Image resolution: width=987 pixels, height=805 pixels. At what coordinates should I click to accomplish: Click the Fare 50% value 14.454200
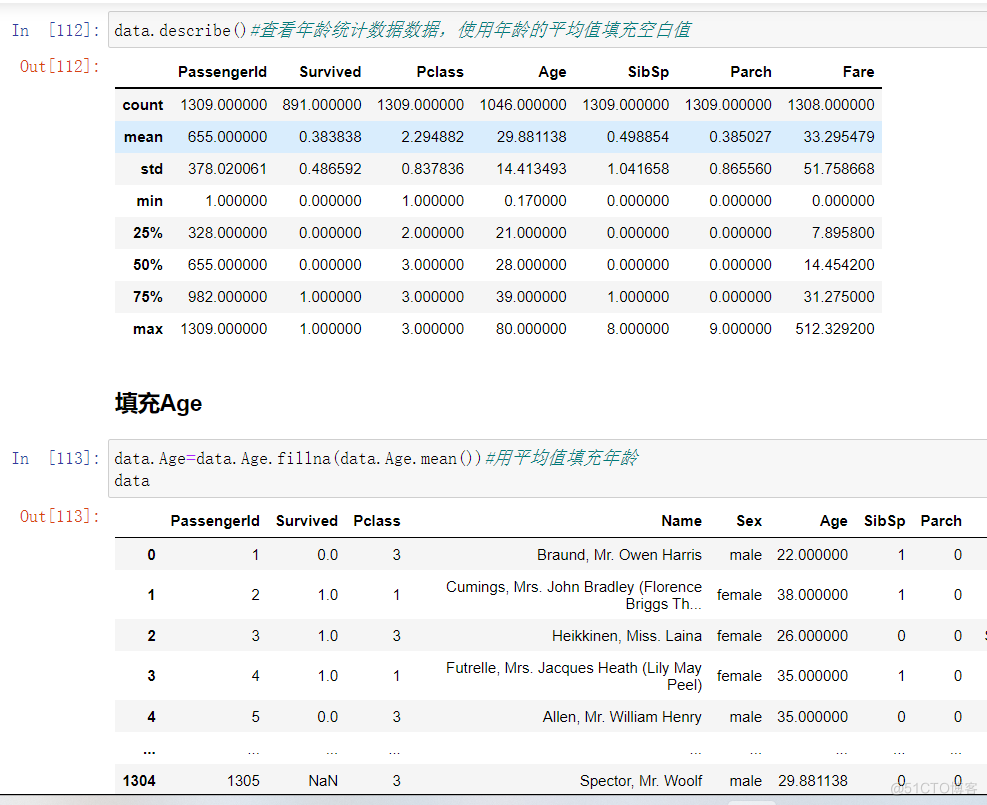point(839,265)
